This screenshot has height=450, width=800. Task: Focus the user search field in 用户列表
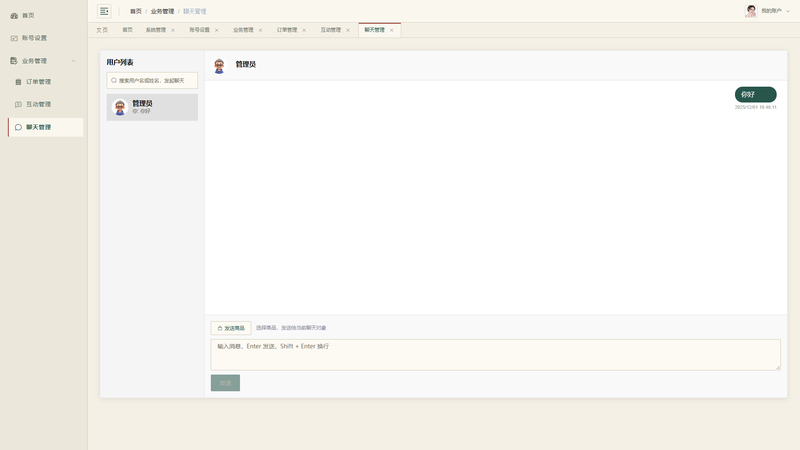[152, 81]
